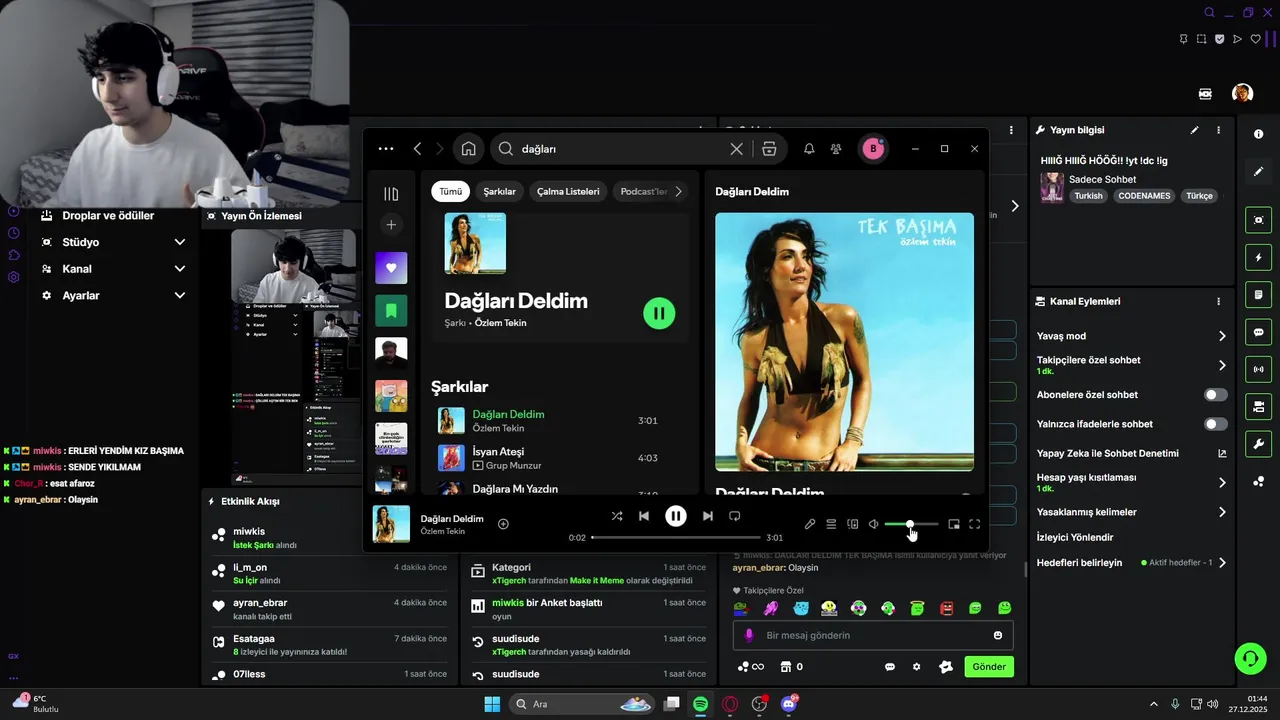The width and height of the screenshot is (1280, 720).
Task: Click the lightning bolt quick action icon
Action: coord(1258,258)
